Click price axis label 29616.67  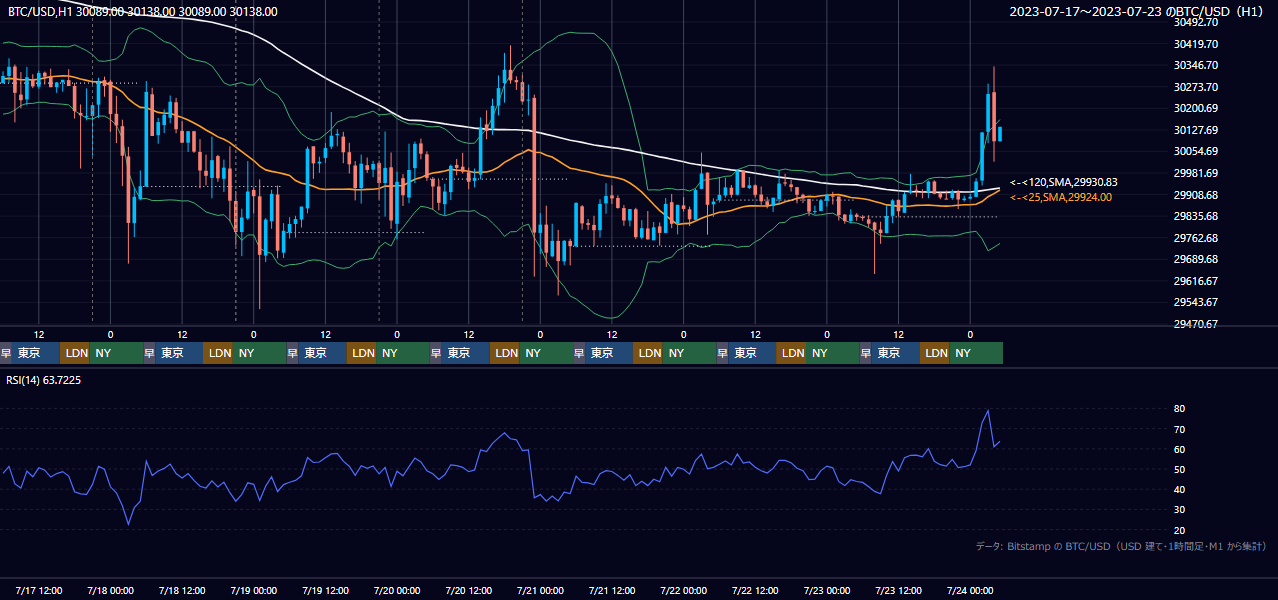(x=1195, y=281)
